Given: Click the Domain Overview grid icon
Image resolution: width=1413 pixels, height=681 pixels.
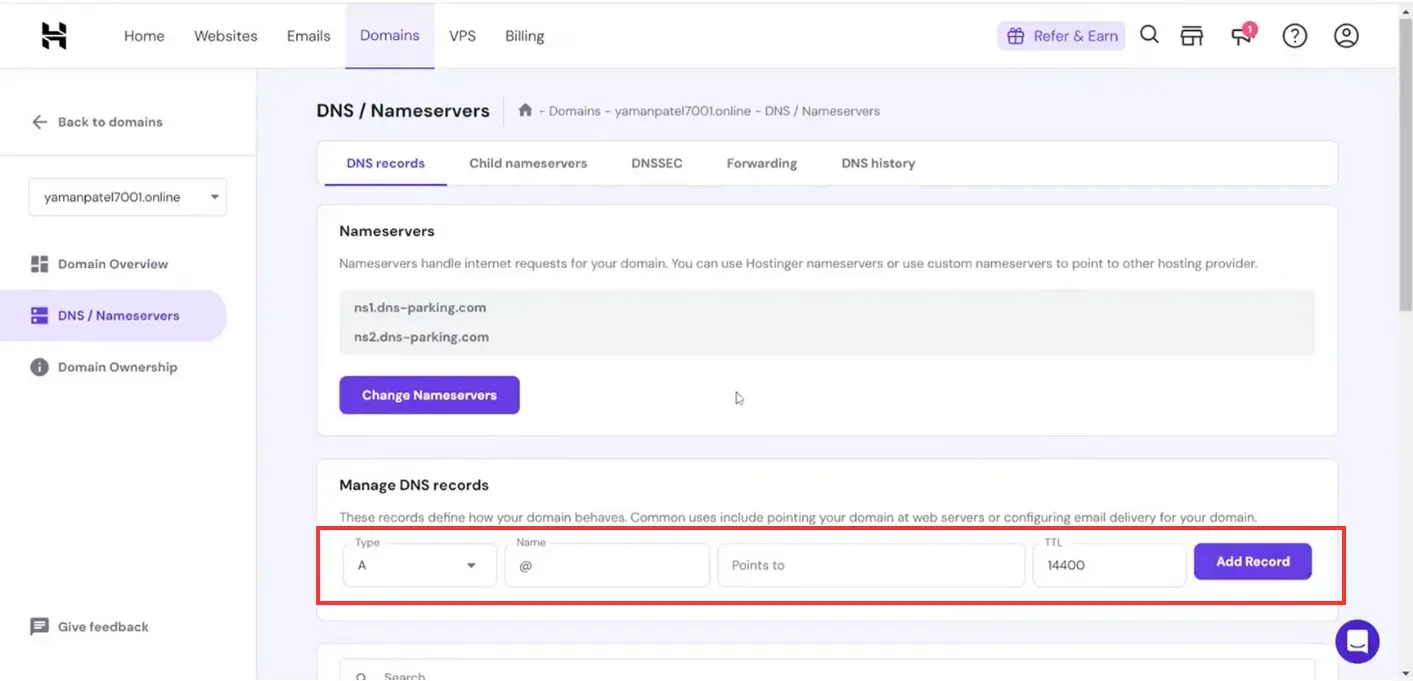Looking at the screenshot, I should [x=40, y=264].
